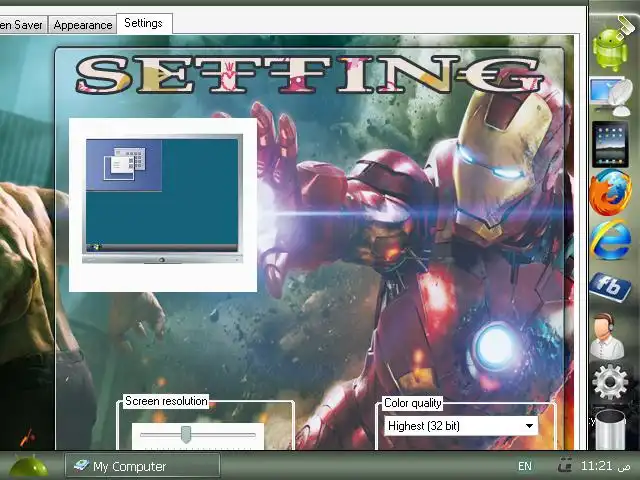Screen dimensions: 640x480
Task: Click the 11:21 taskbar clock
Action: pos(604,466)
